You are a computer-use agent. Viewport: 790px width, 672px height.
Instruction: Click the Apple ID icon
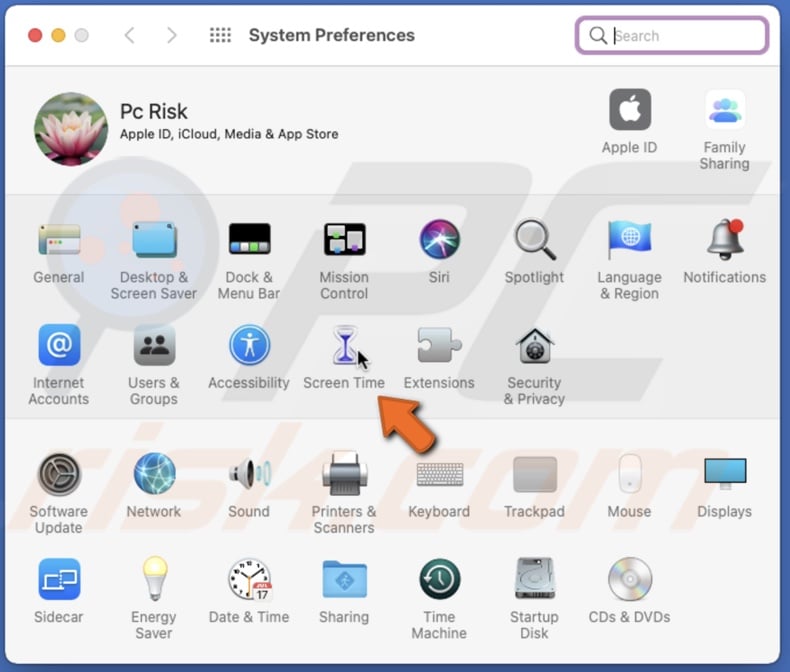coord(629,111)
